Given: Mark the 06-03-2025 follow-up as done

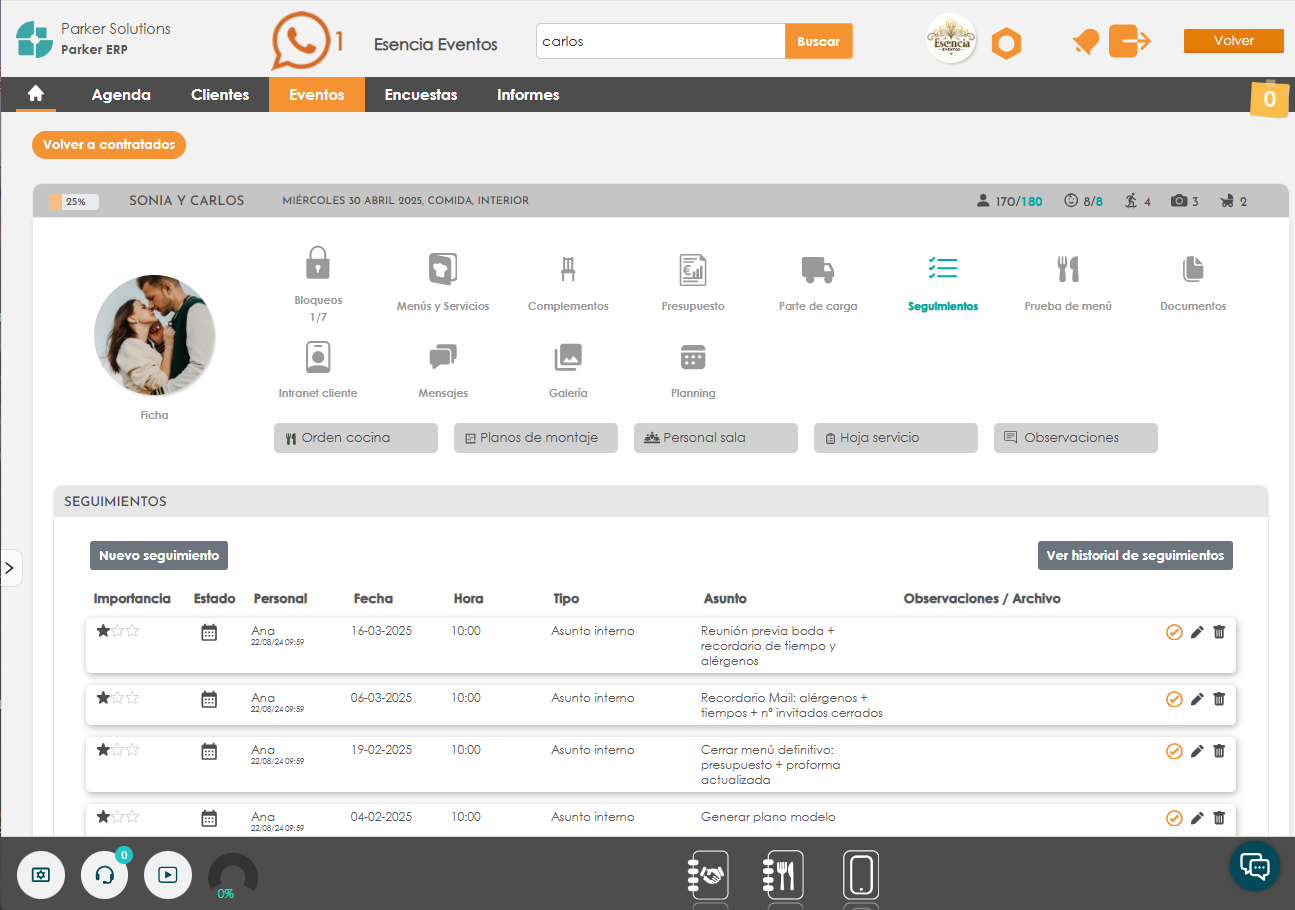Looking at the screenshot, I should tap(1174, 699).
